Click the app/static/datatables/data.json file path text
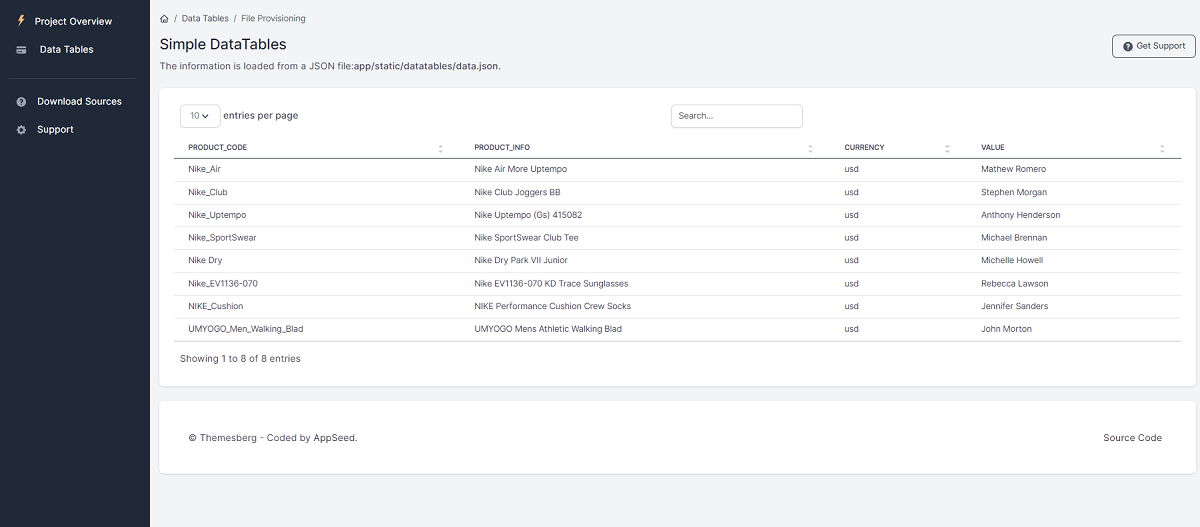Viewport: 1200px width, 527px height. coord(427,66)
